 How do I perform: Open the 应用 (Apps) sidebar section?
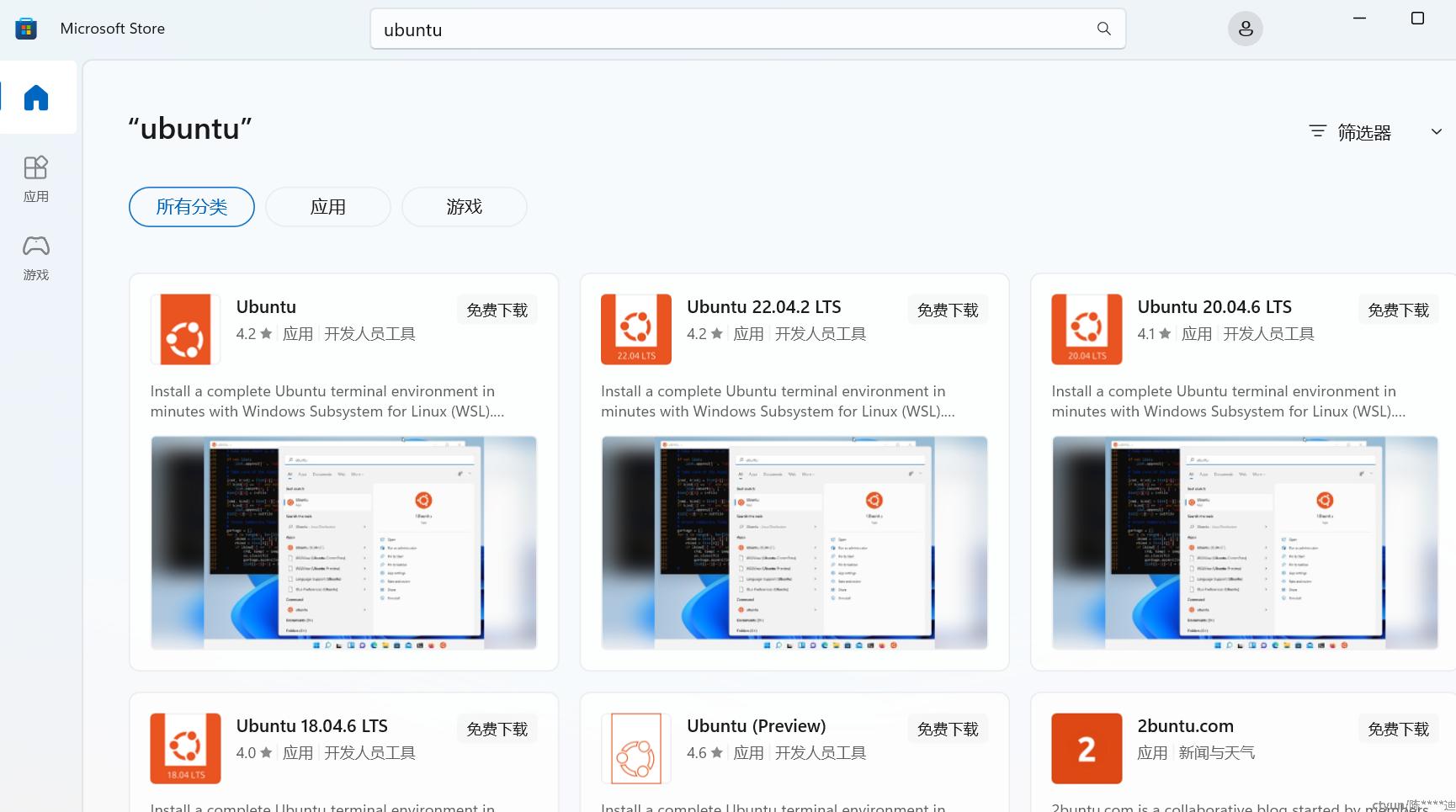[36, 178]
